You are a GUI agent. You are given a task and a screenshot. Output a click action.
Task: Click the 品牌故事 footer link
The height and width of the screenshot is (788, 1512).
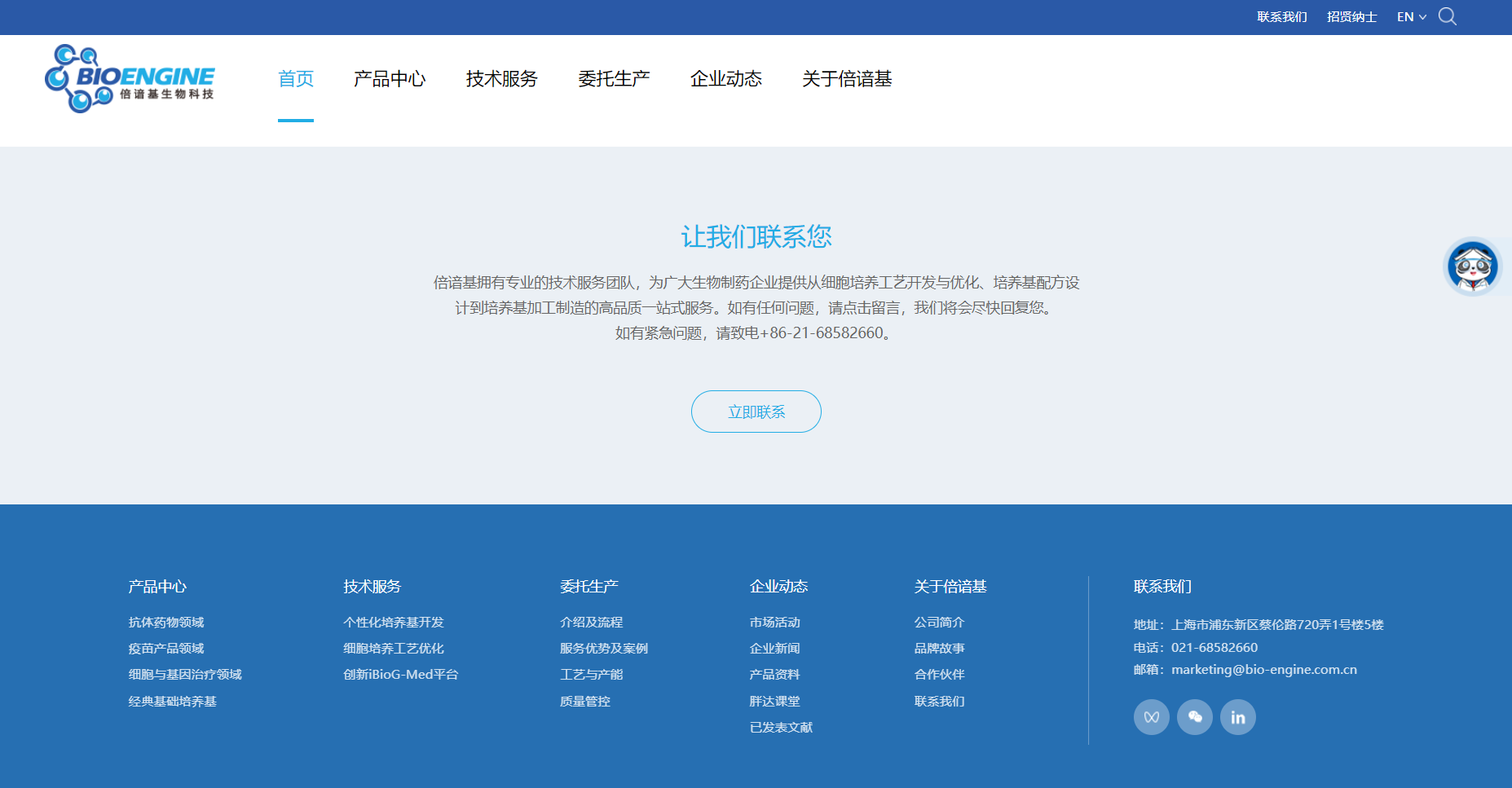pyautogui.click(x=939, y=649)
